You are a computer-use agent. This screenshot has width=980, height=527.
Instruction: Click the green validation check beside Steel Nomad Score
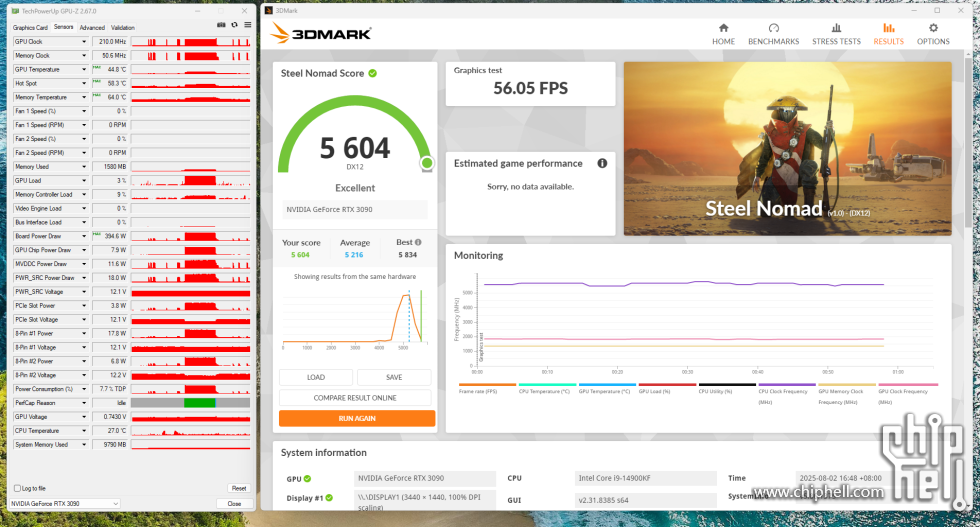coord(372,73)
